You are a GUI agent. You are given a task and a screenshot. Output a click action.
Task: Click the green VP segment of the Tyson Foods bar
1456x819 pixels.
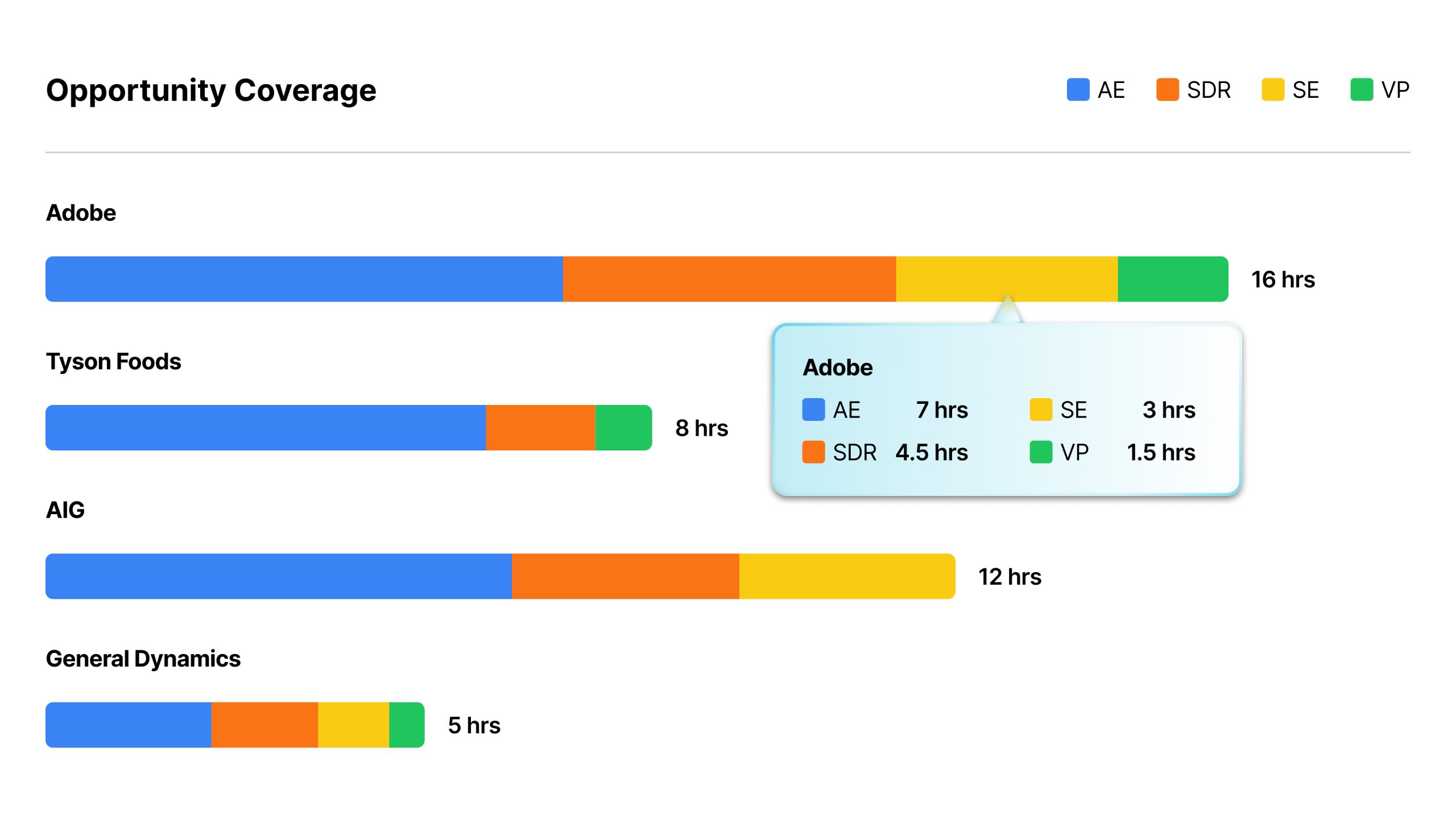pos(623,428)
